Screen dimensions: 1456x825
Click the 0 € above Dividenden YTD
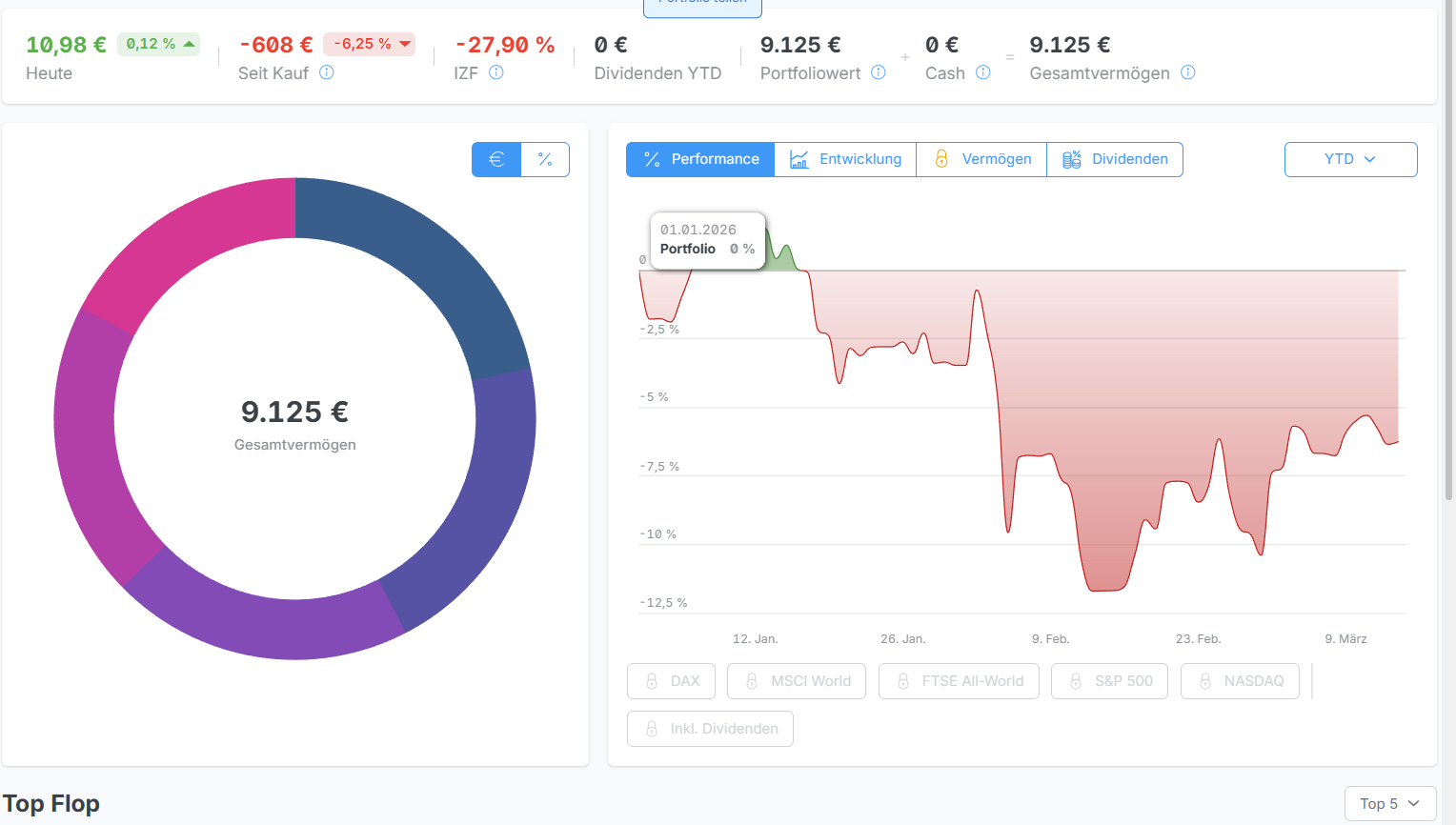point(611,45)
